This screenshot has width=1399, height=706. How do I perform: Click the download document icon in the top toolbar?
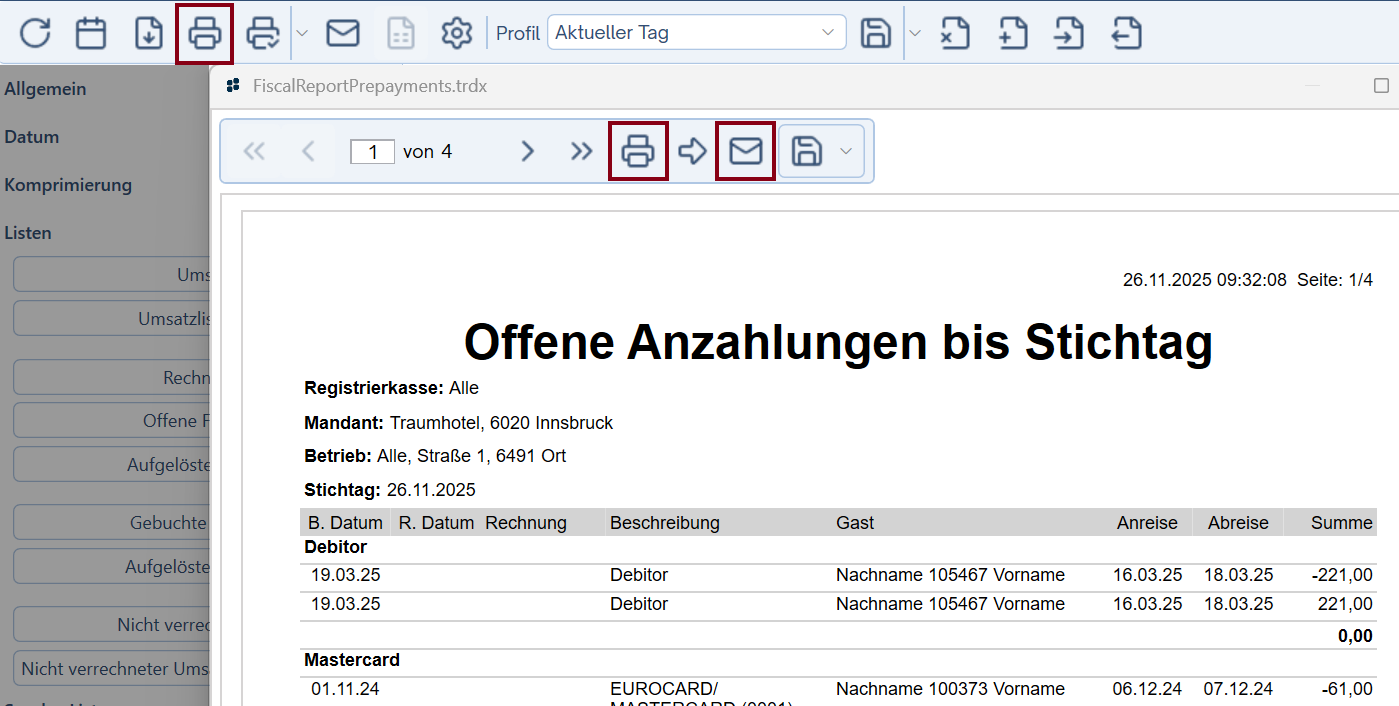tap(148, 33)
